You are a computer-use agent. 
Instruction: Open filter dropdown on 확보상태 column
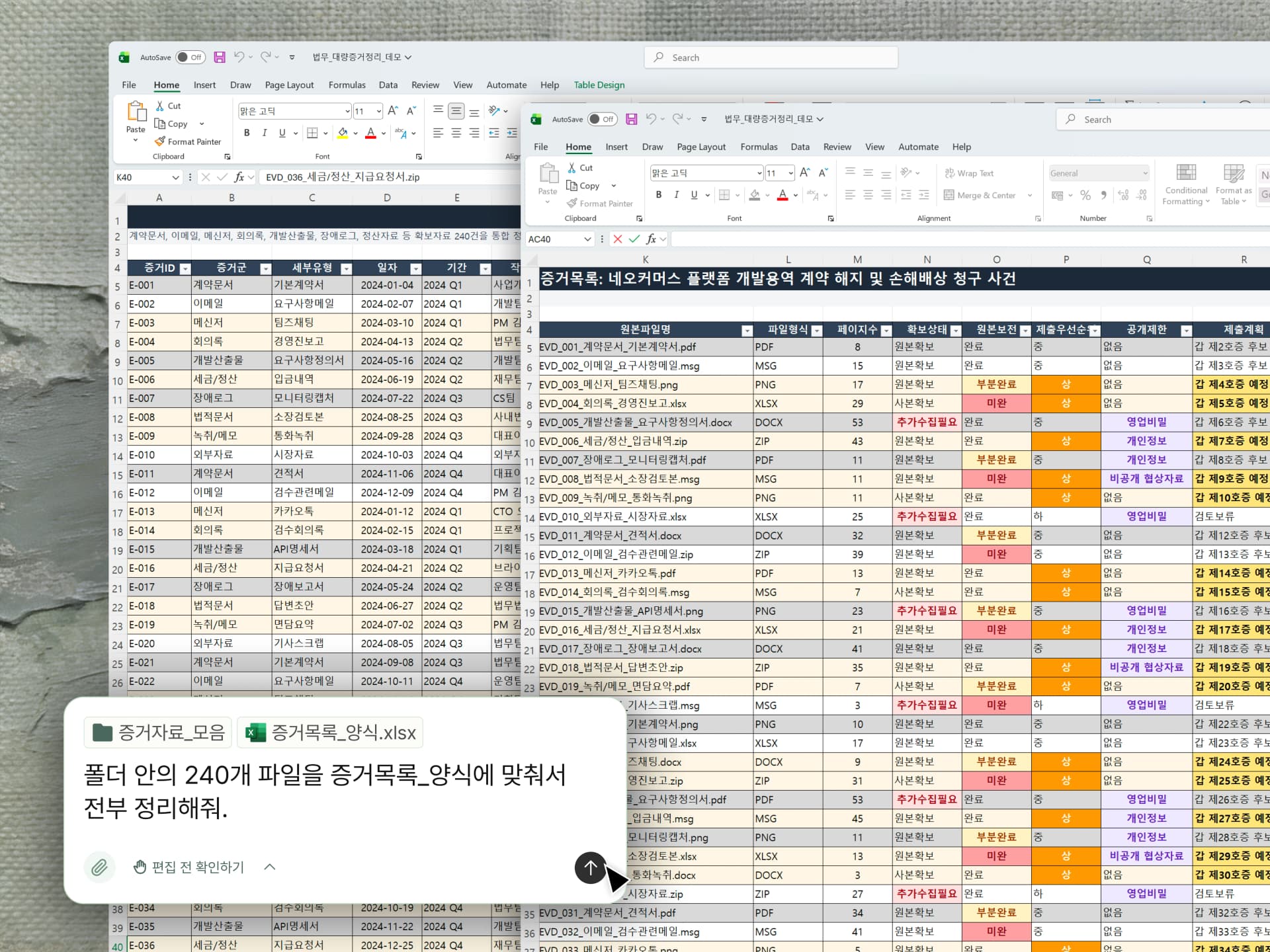(955, 331)
